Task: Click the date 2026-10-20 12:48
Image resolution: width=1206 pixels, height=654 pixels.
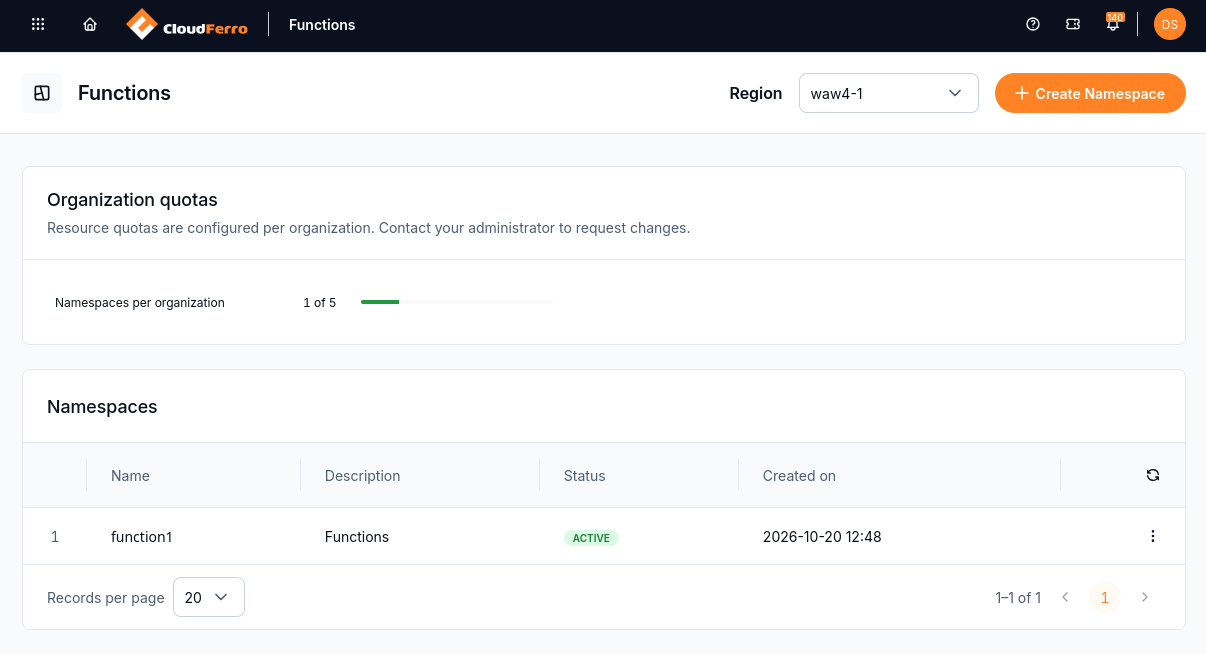Action: [822, 537]
